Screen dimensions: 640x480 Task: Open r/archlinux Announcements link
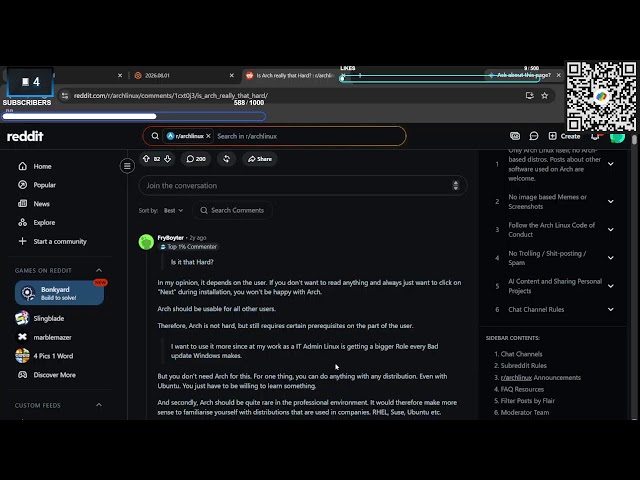pos(540,378)
